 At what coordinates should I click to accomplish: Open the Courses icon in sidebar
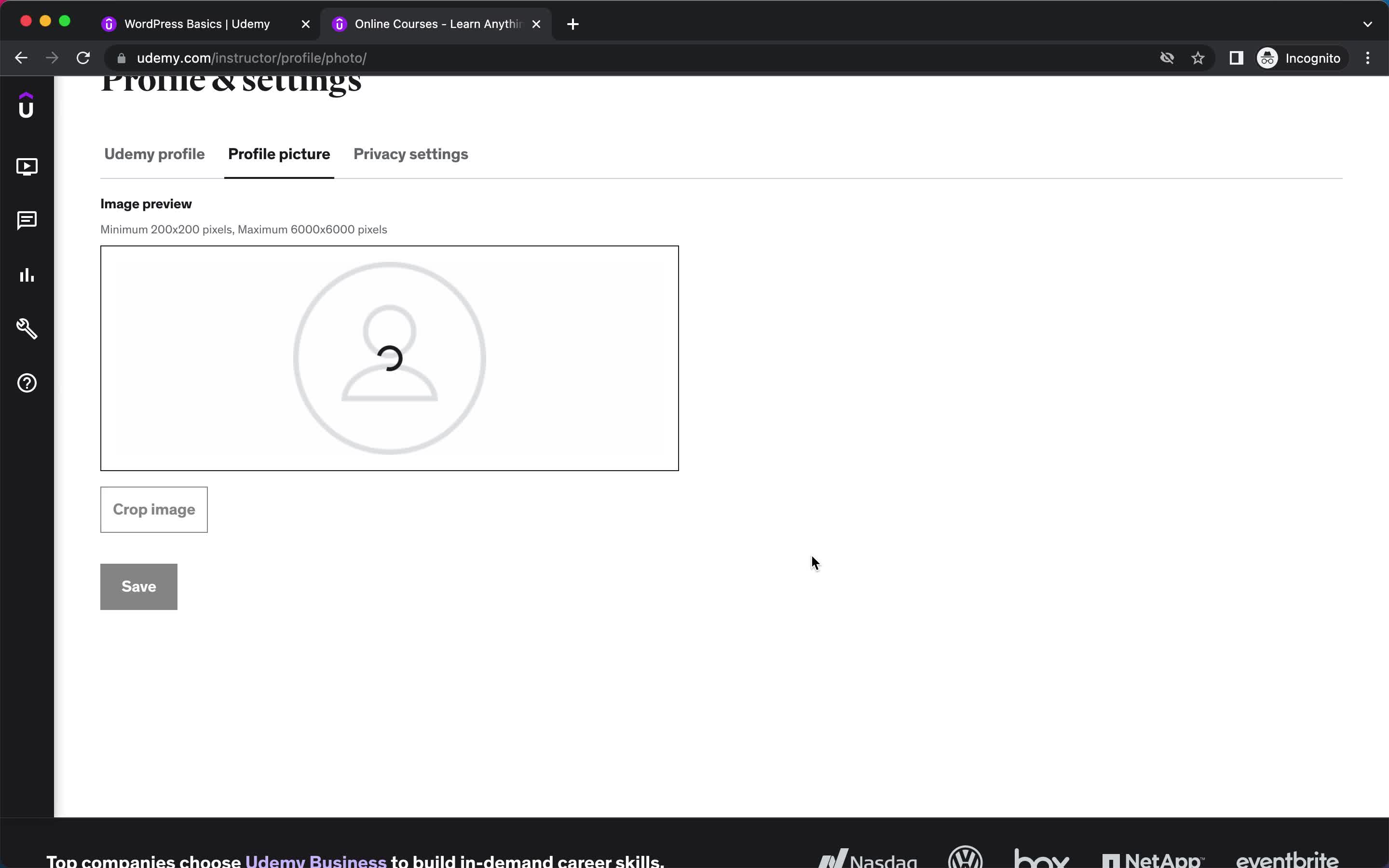click(27, 166)
